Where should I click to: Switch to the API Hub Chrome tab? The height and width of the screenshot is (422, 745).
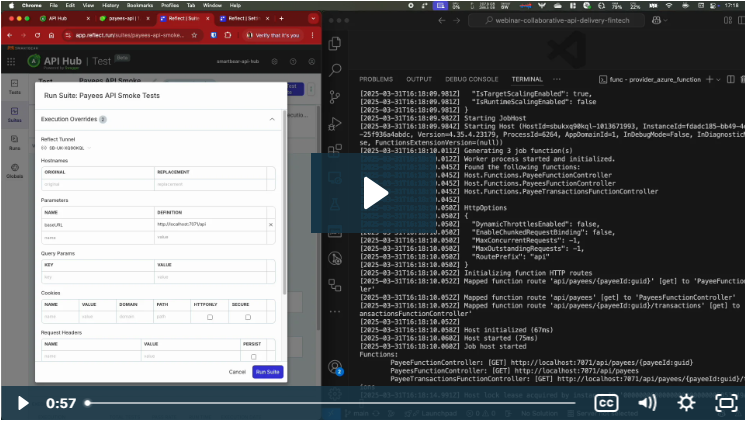pyautogui.click(x=65, y=19)
